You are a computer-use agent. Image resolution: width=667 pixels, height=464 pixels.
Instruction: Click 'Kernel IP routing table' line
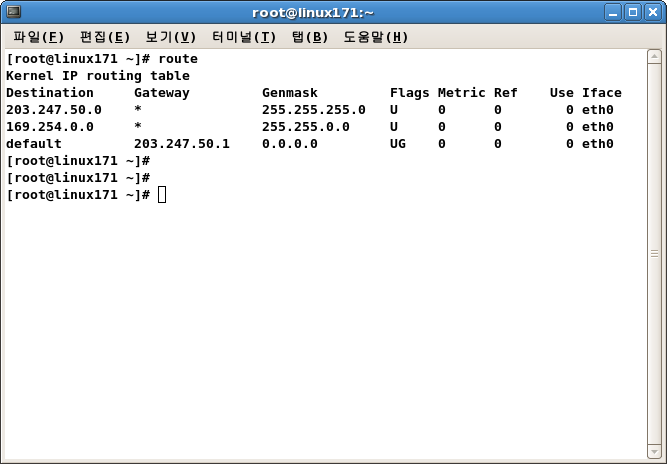(x=98, y=76)
